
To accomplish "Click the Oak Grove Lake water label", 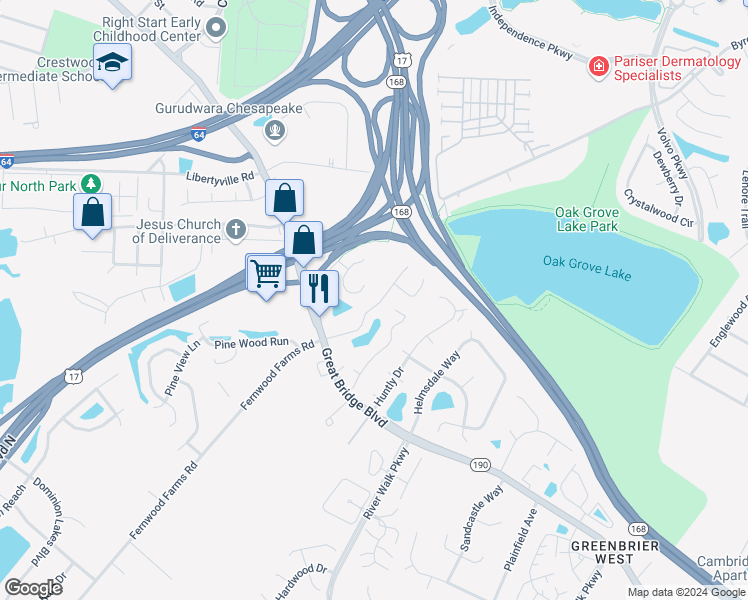I will point(587,268).
